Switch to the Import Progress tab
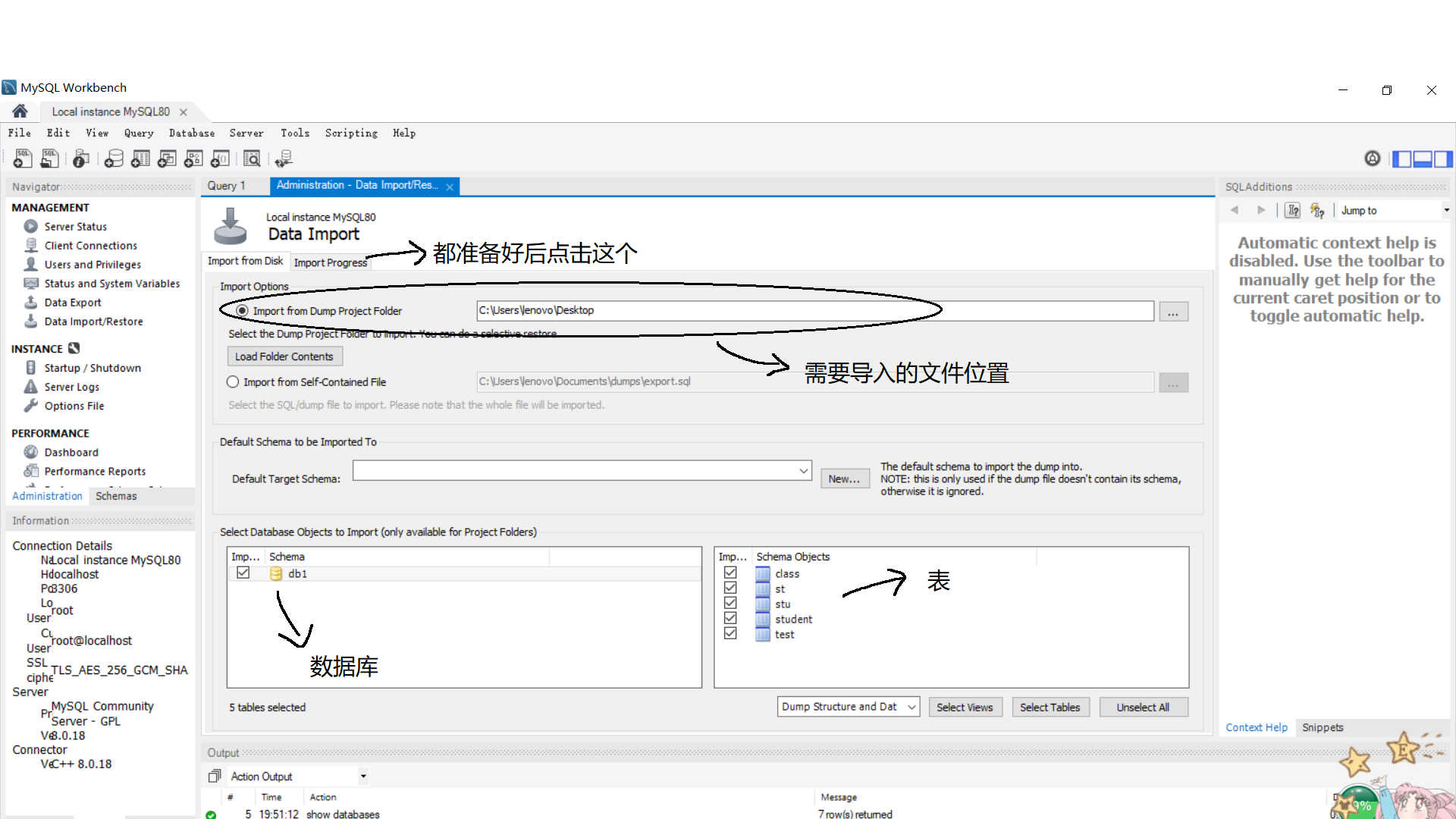This screenshot has width=1456, height=819. 331,262
